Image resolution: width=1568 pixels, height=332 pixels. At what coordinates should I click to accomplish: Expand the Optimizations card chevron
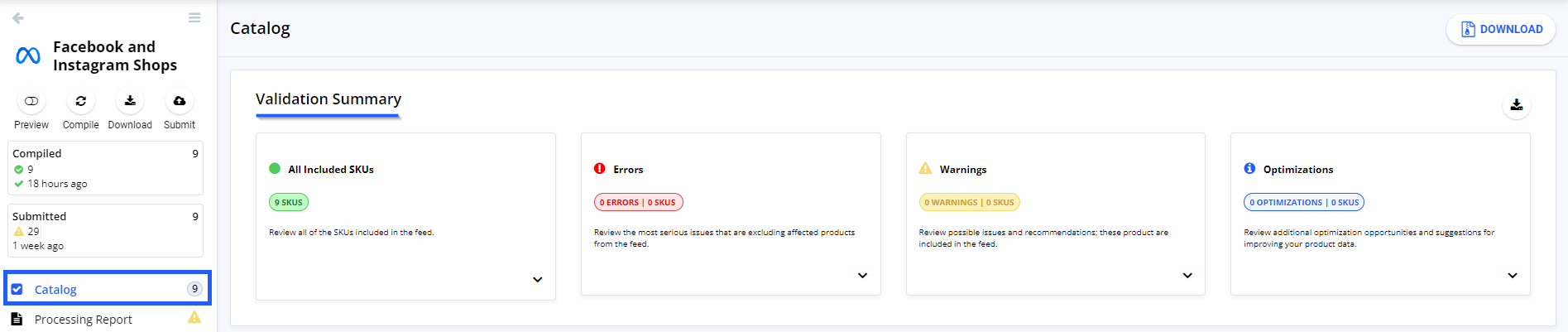click(1513, 276)
